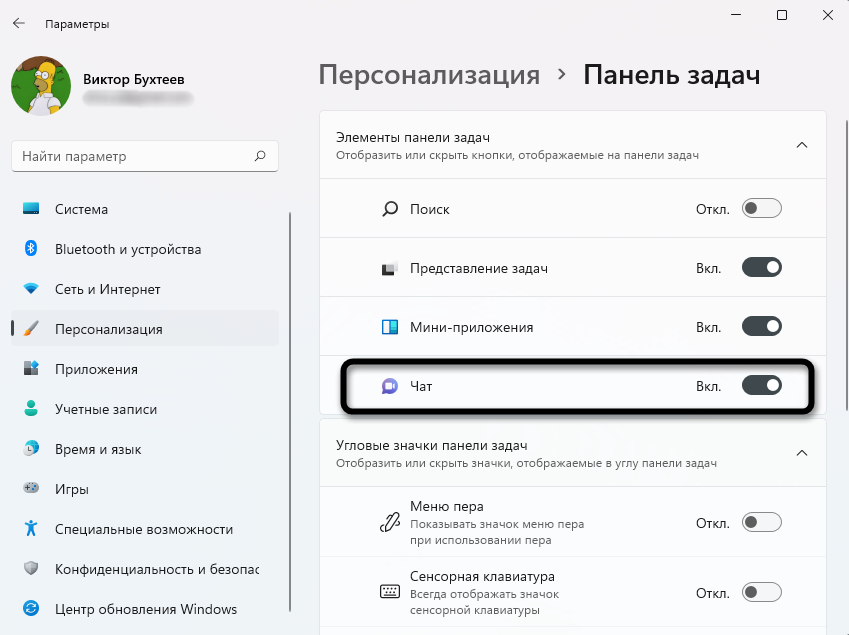Image resolution: width=849 pixels, height=635 pixels.
Task: Click the Меню пера pen icon
Action: [390, 522]
